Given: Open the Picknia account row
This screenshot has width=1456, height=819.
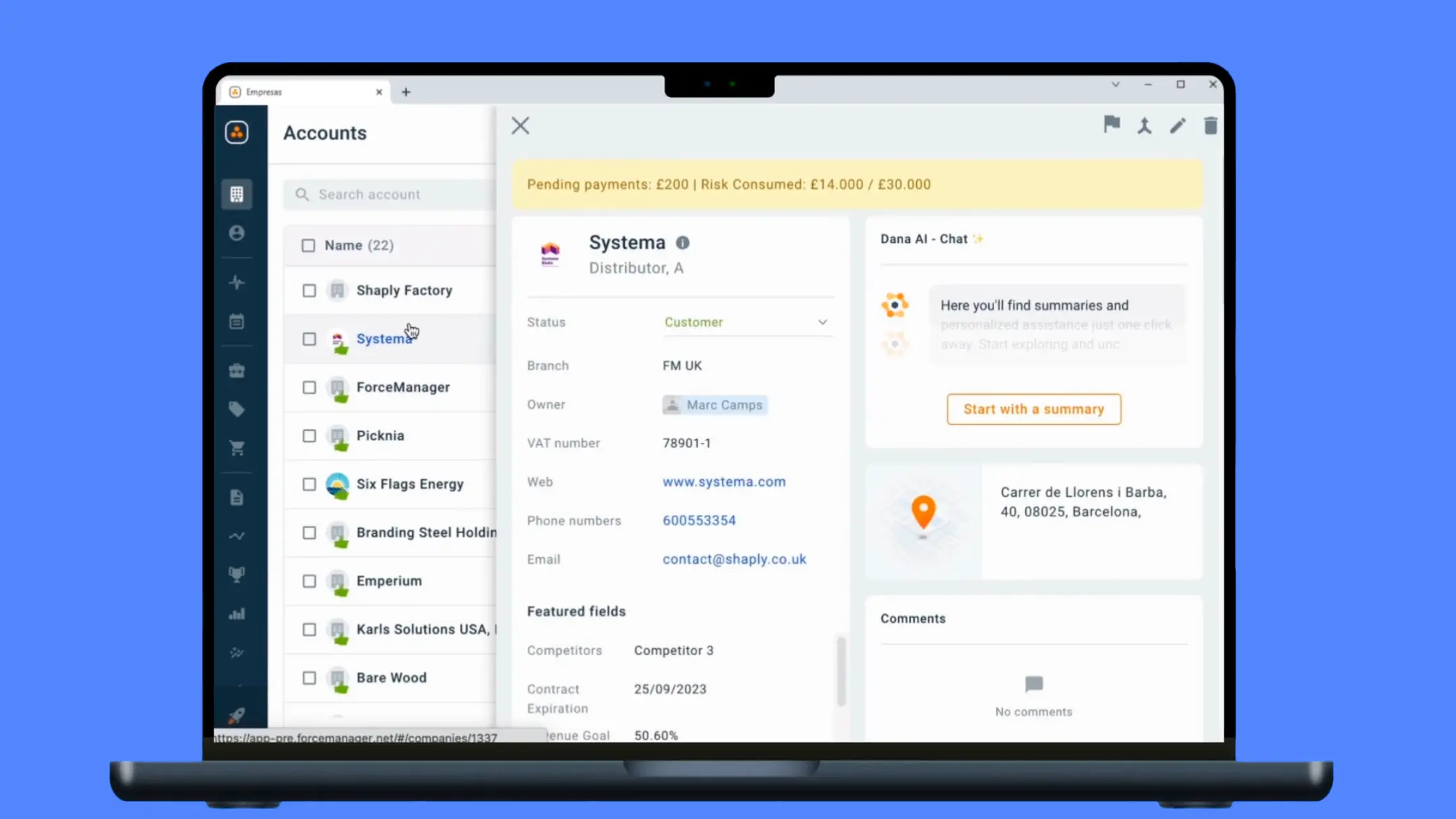Looking at the screenshot, I should [x=390, y=436].
